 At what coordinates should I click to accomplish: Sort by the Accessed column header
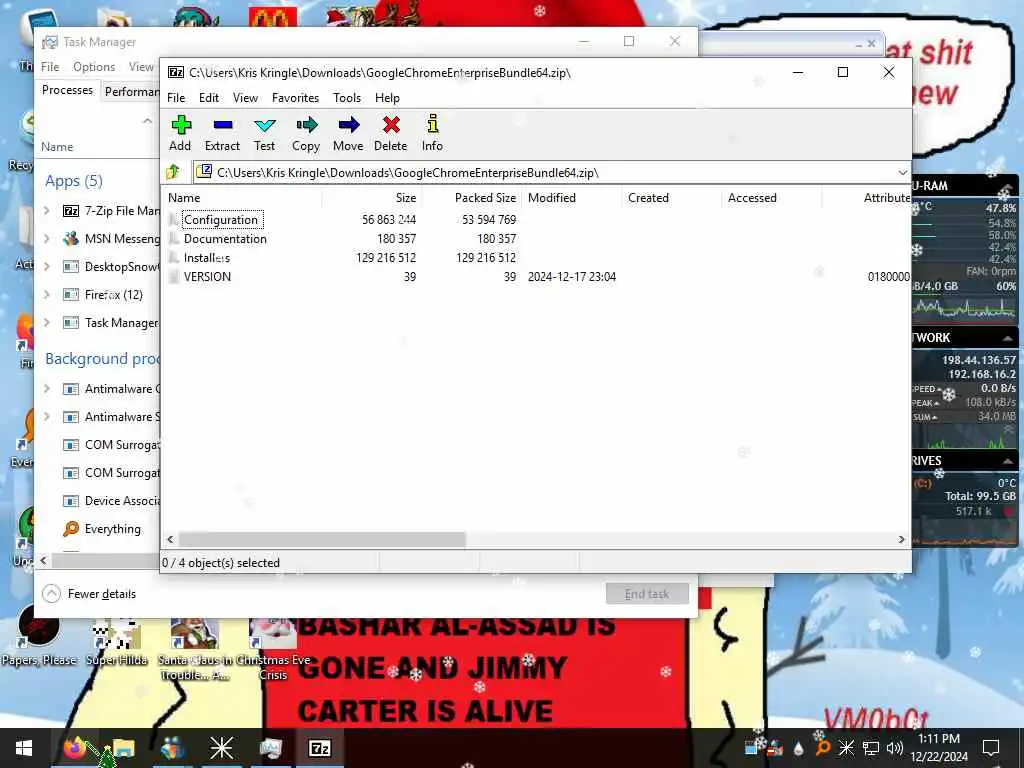(x=772, y=198)
